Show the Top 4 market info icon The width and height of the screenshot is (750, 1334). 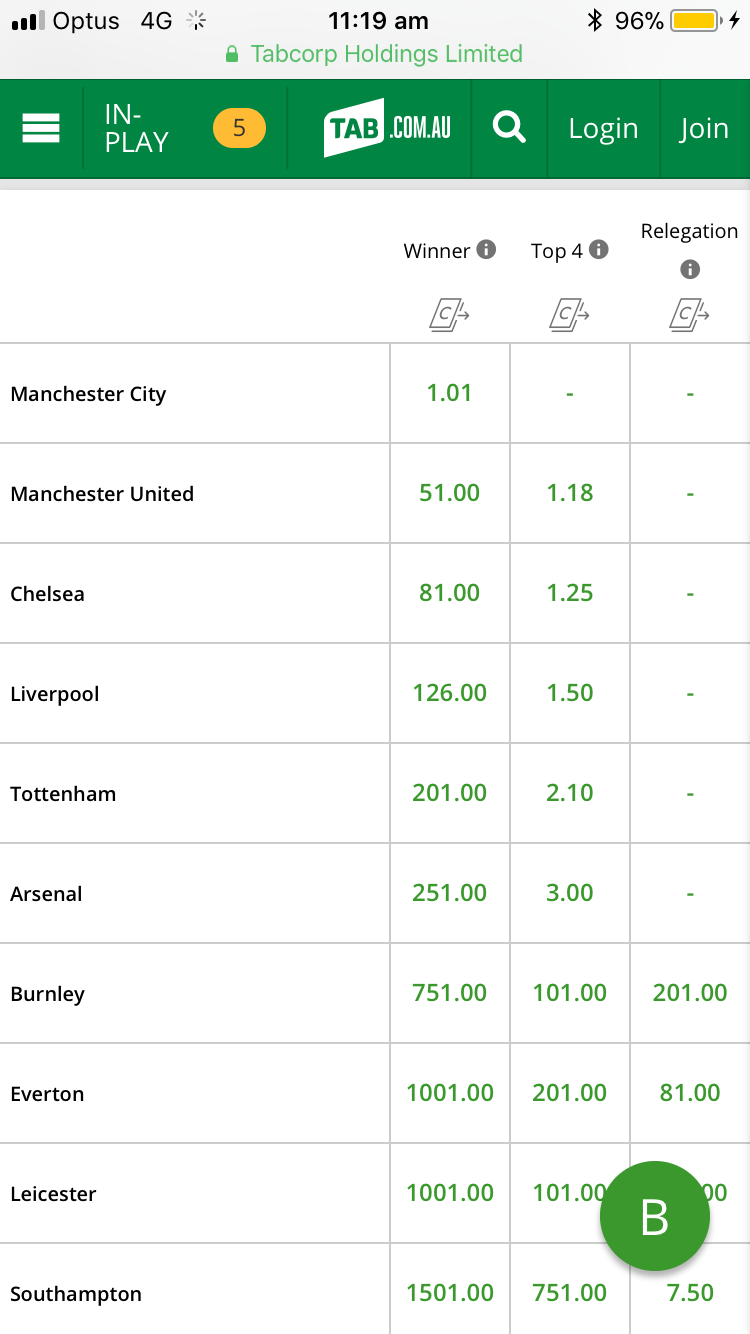point(598,250)
